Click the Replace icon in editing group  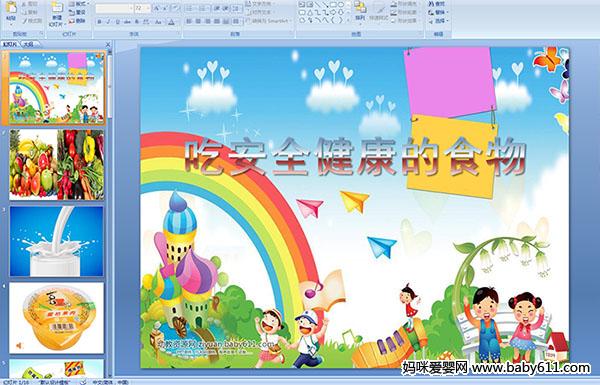[x=437, y=12]
